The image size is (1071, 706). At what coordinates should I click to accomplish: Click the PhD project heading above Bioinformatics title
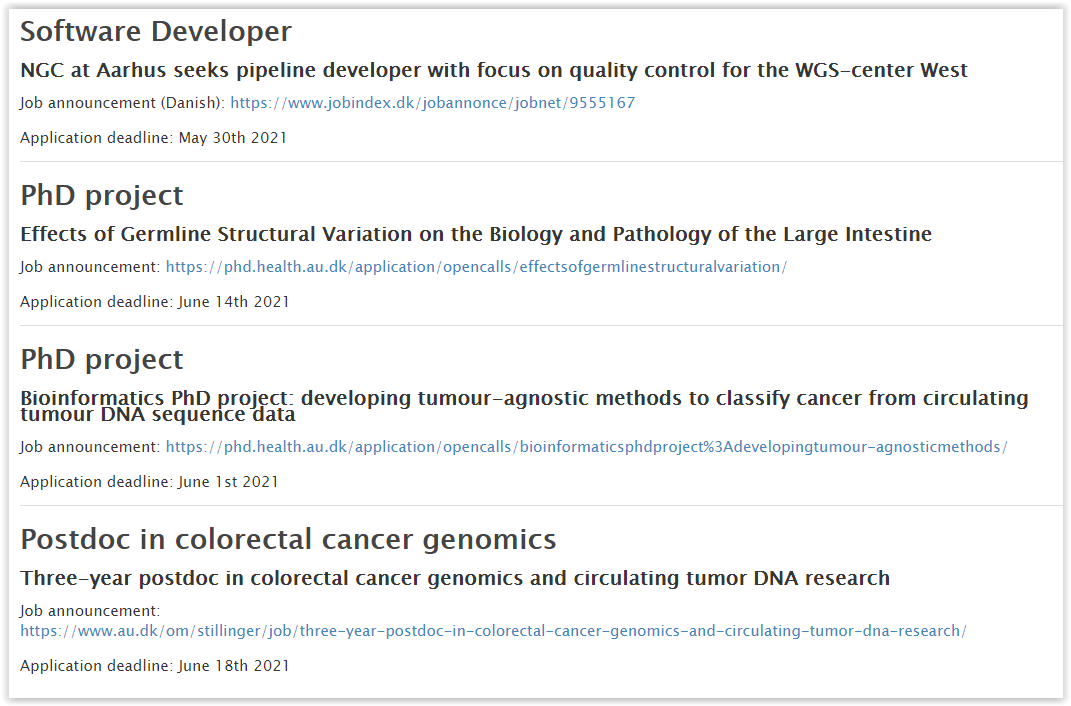click(x=102, y=360)
